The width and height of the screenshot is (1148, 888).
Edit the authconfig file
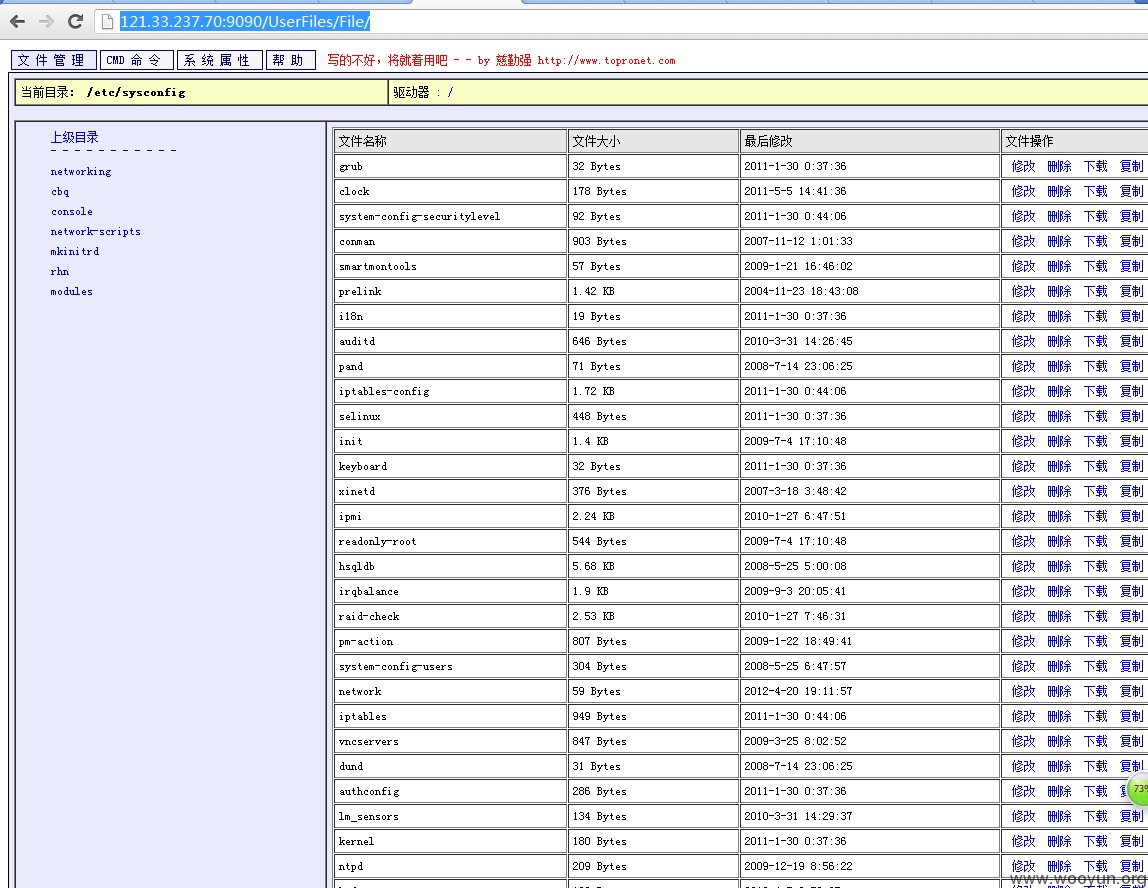click(x=1024, y=791)
